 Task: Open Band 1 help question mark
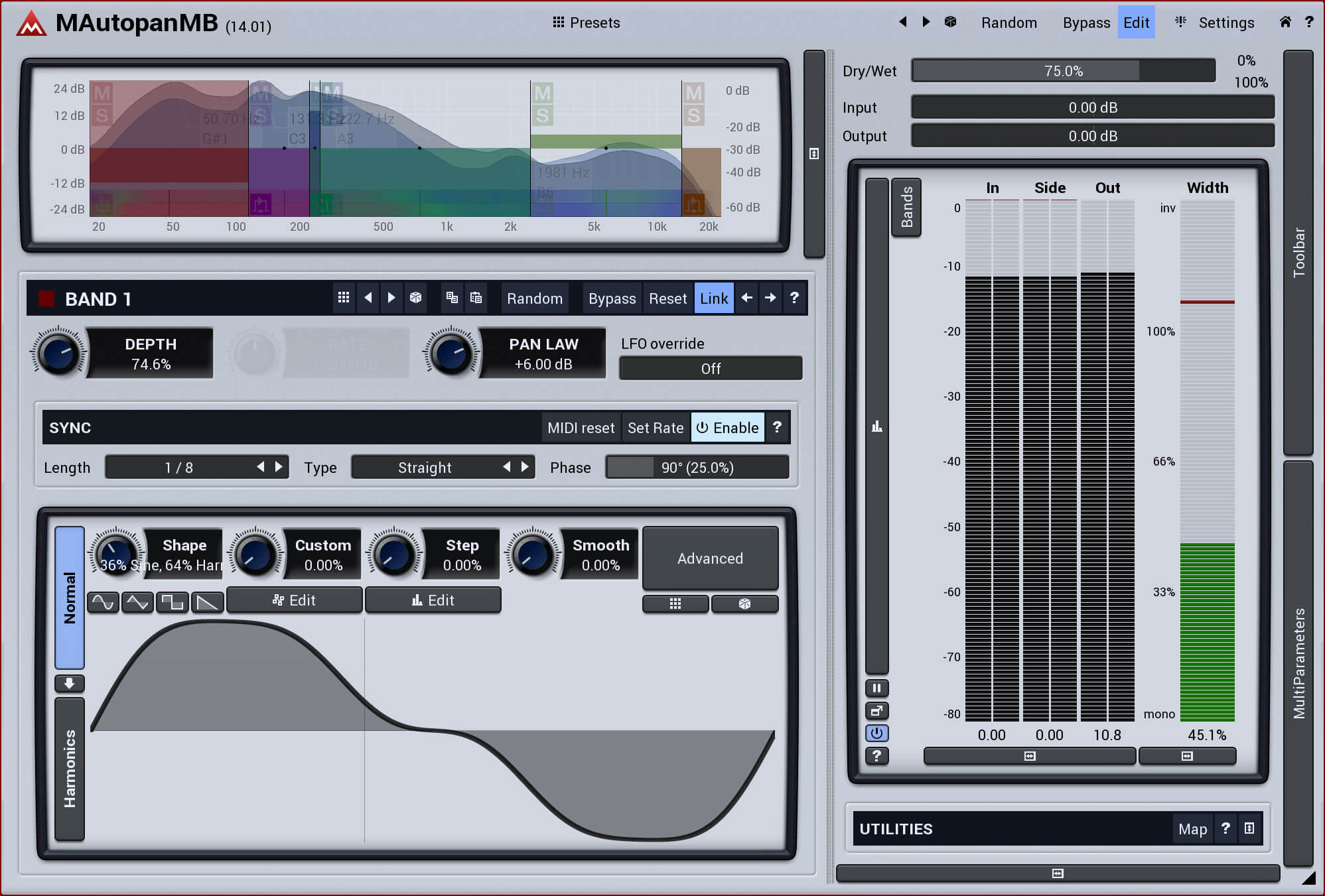[x=794, y=298]
